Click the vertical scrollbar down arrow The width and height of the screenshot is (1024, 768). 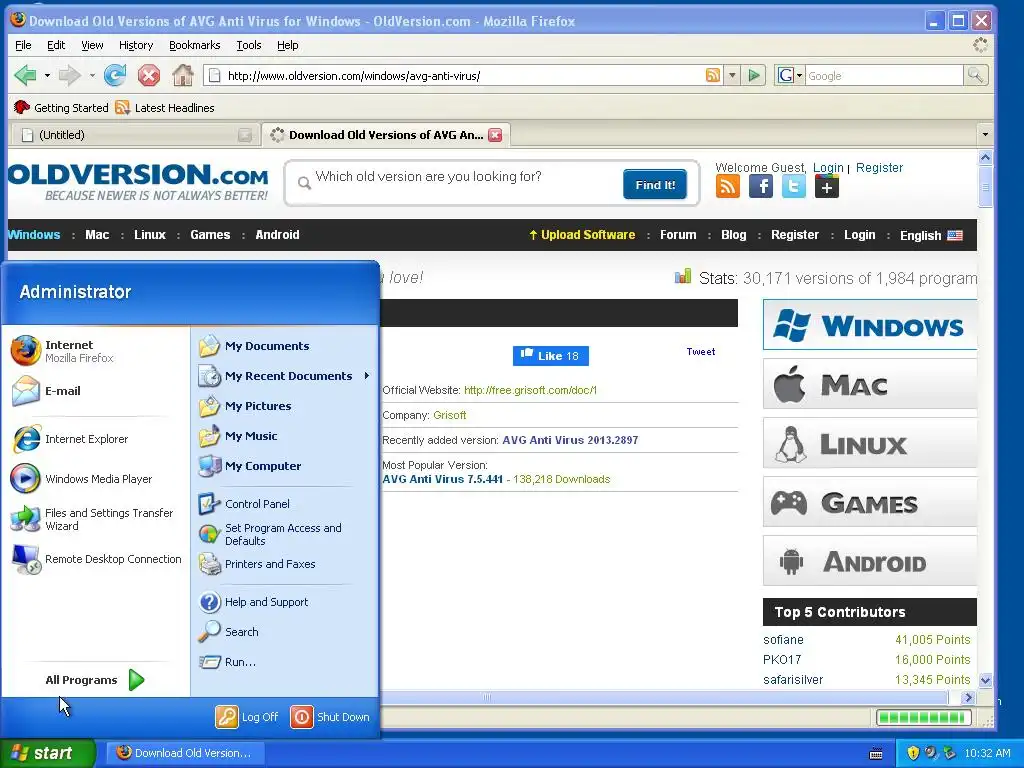[x=985, y=680]
